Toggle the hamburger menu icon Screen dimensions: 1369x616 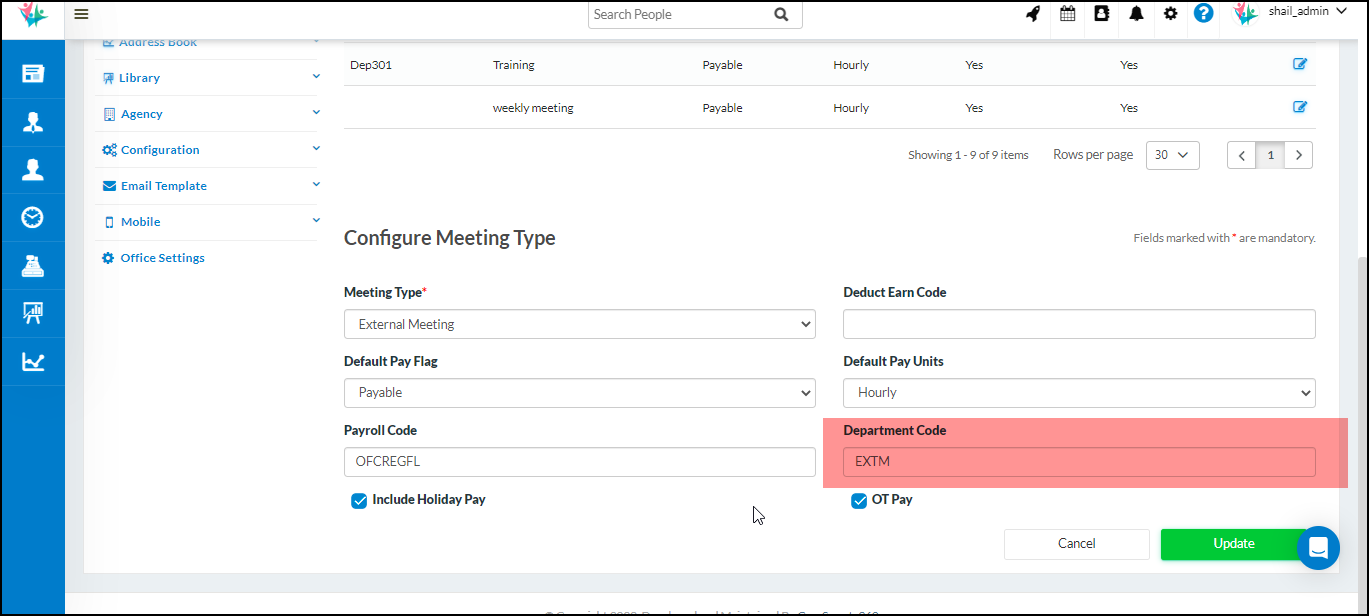tap(81, 14)
